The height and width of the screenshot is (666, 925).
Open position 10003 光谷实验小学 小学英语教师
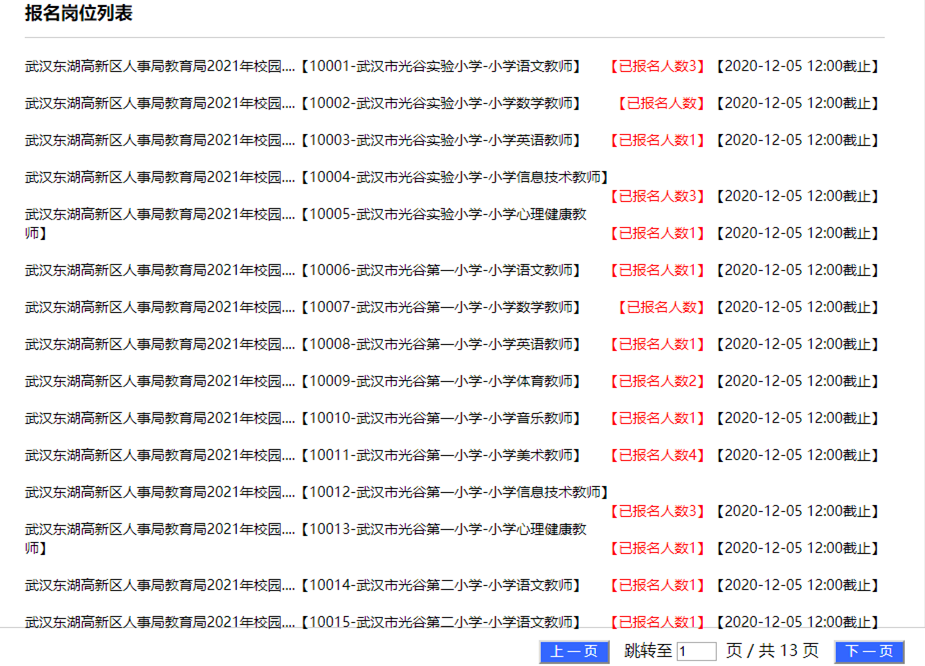[441, 140]
